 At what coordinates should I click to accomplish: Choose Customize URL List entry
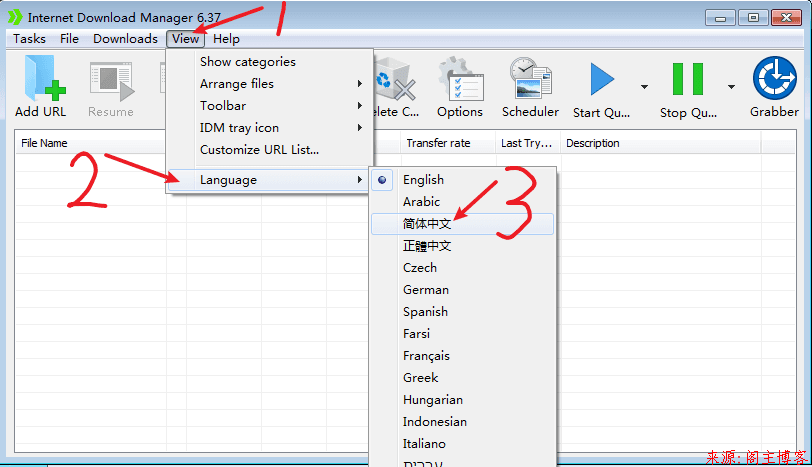pyautogui.click(x=269, y=150)
